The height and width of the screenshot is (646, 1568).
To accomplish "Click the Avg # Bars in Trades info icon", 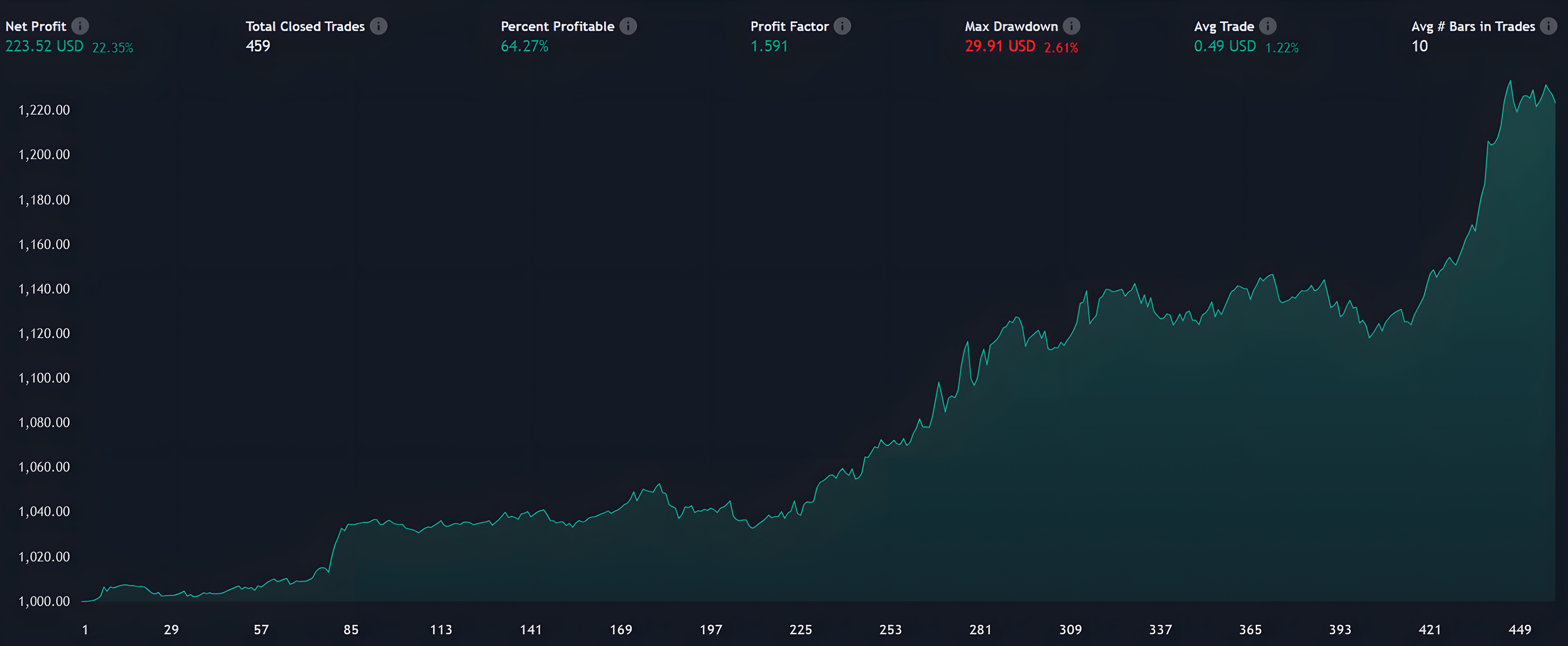I will pos(1549,26).
